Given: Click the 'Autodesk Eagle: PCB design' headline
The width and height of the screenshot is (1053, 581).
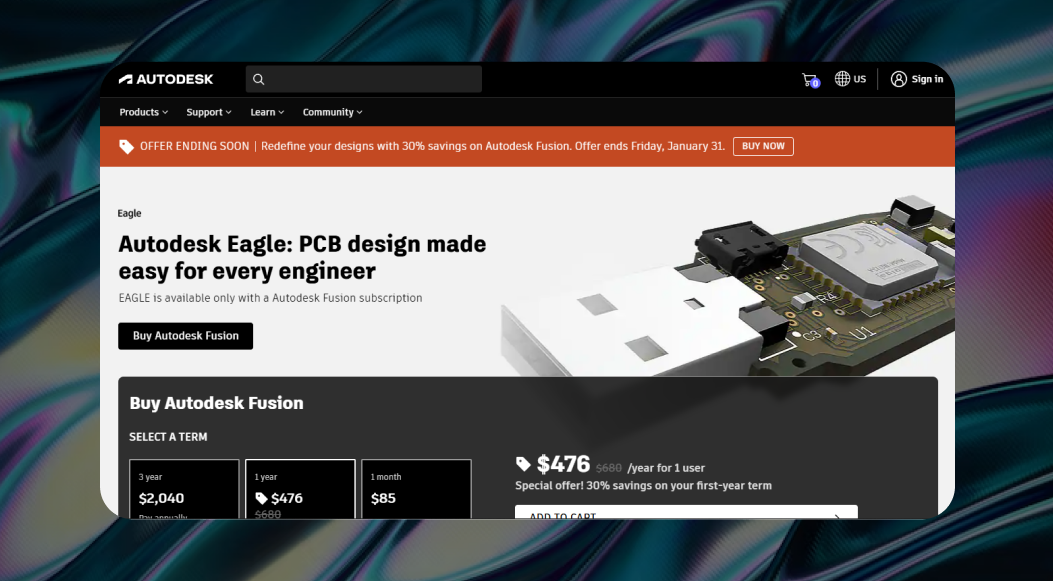Looking at the screenshot, I should click(x=302, y=257).
